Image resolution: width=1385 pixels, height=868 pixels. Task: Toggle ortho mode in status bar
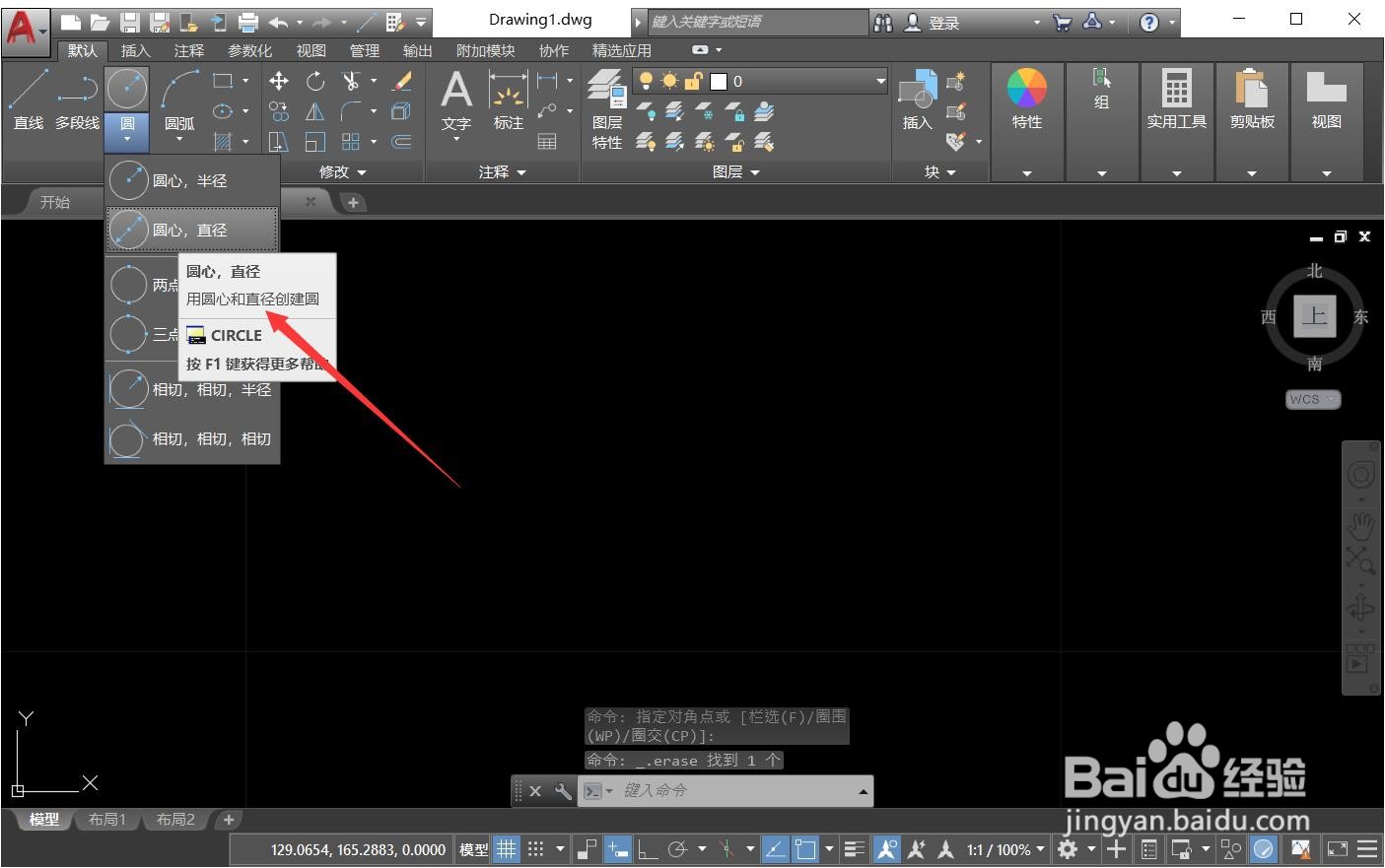coord(649,848)
